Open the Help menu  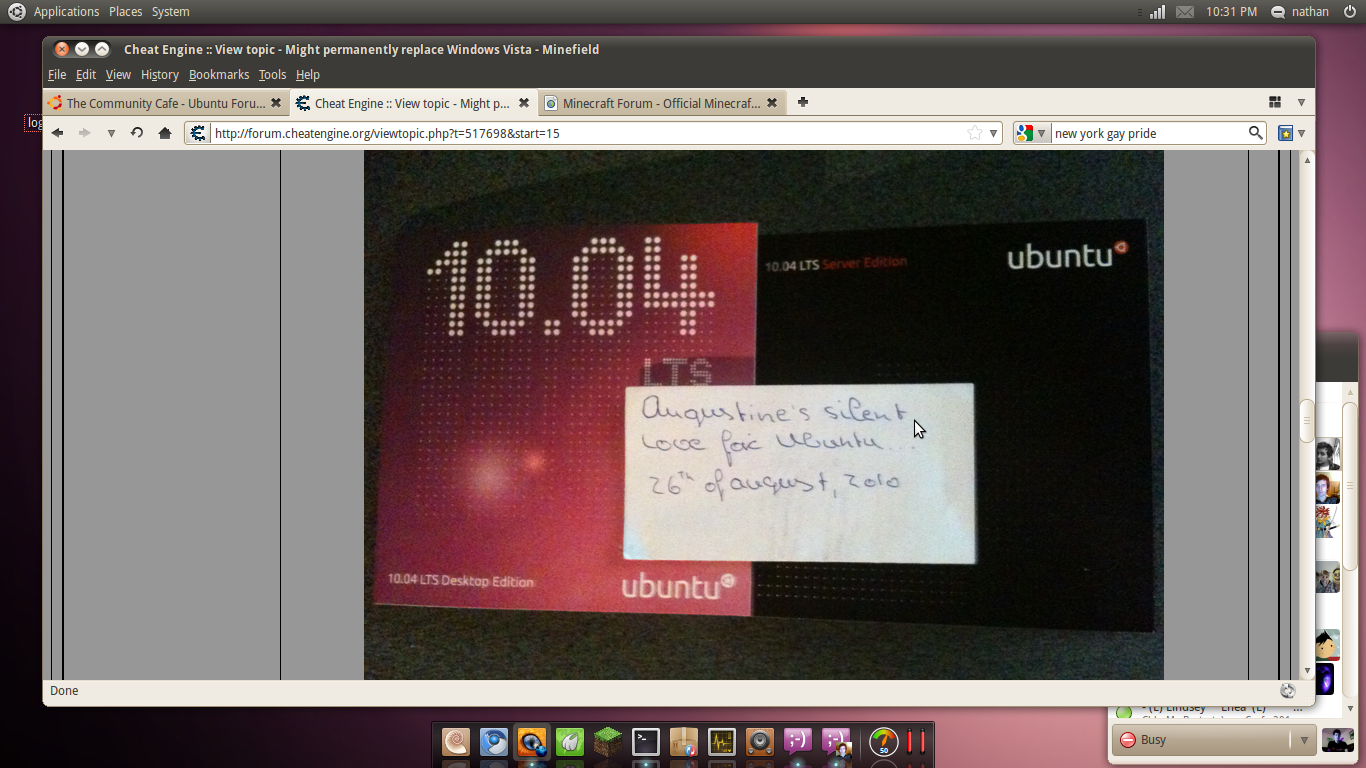(x=308, y=75)
